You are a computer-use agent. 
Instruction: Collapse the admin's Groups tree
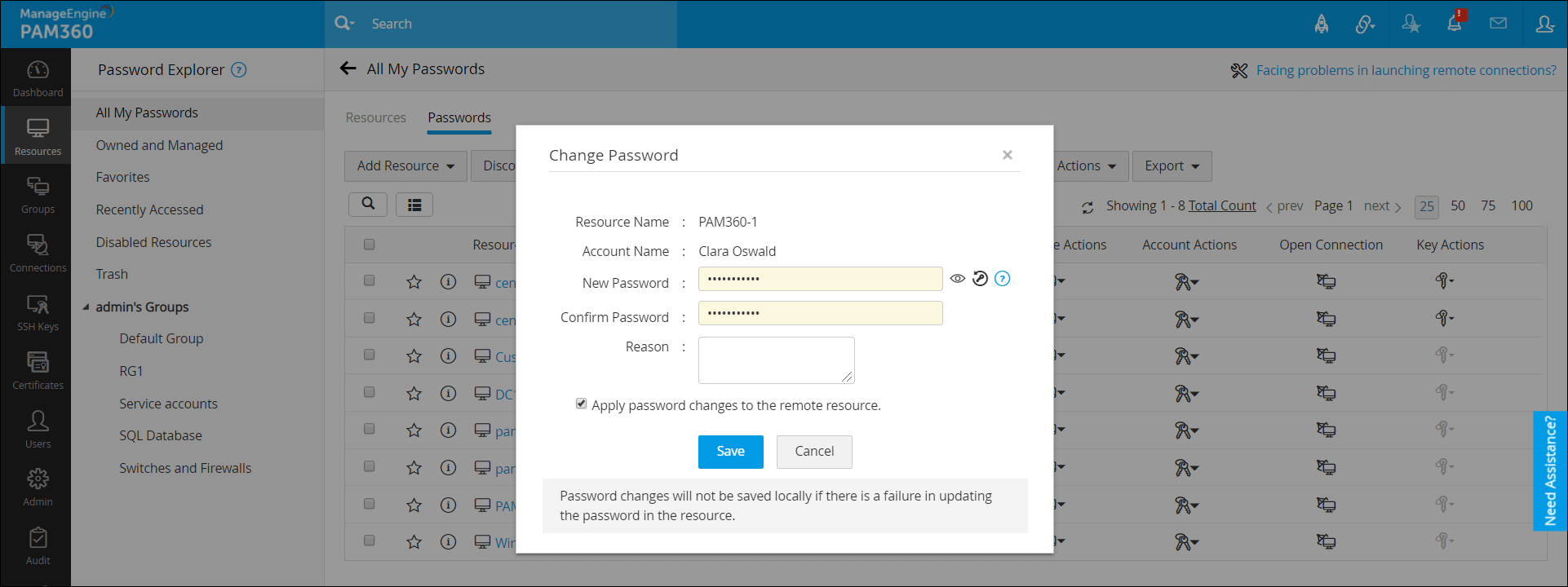click(86, 307)
